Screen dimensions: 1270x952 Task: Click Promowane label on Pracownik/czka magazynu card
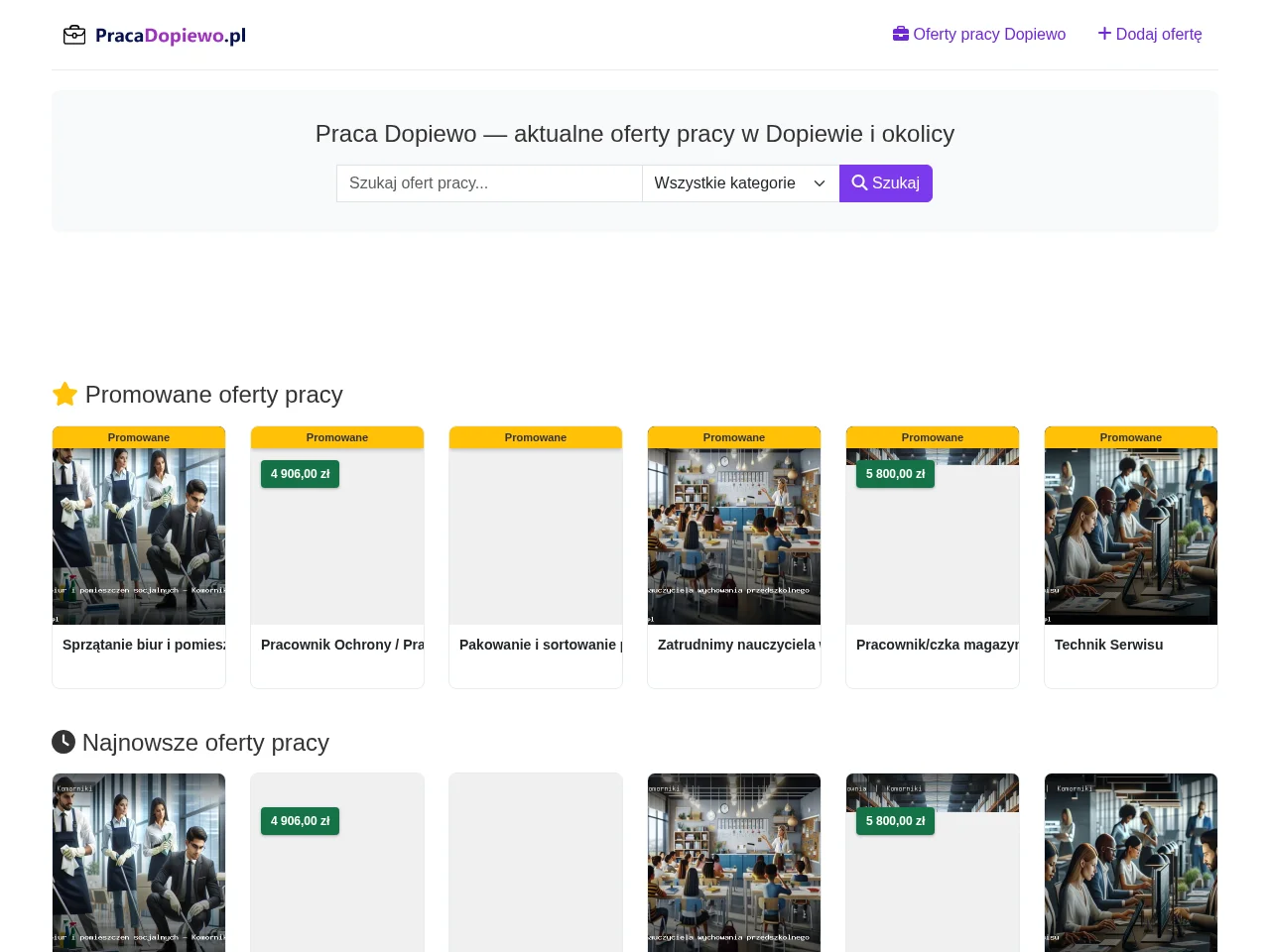pyautogui.click(x=933, y=437)
